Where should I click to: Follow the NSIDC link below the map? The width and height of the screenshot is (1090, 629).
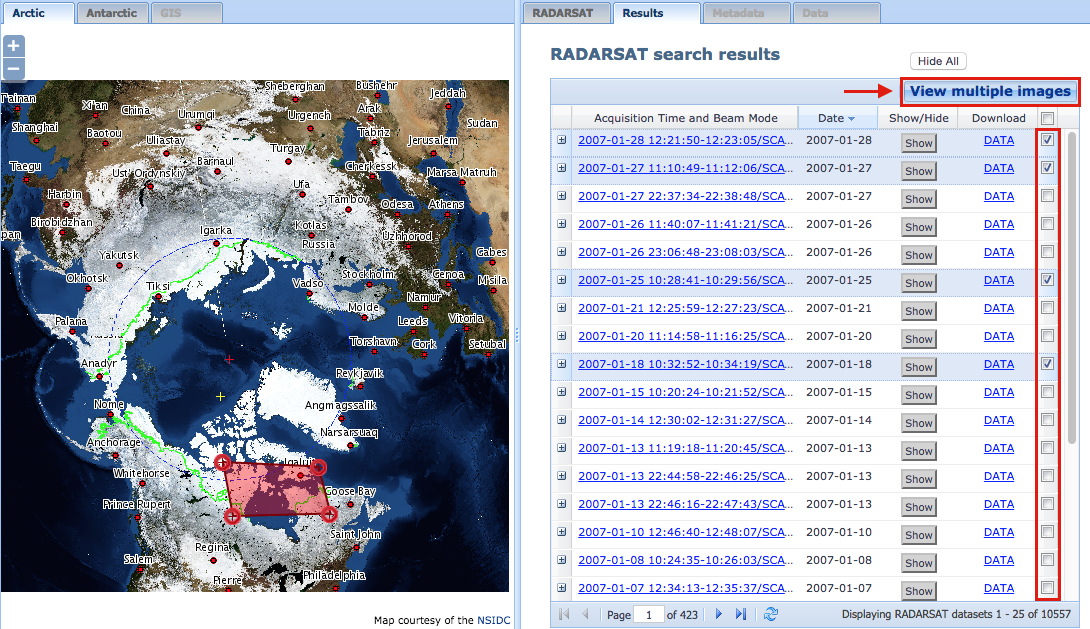(495, 619)
